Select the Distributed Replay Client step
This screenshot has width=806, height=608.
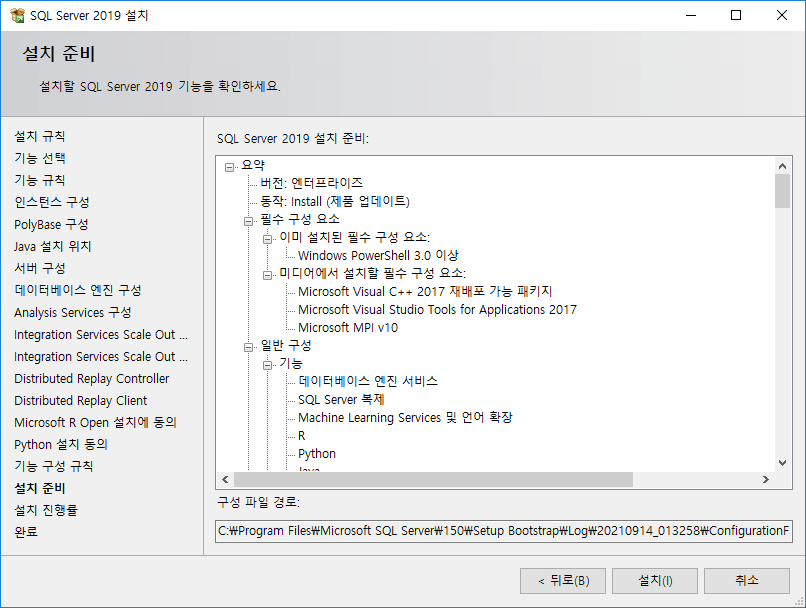point(81,400)
